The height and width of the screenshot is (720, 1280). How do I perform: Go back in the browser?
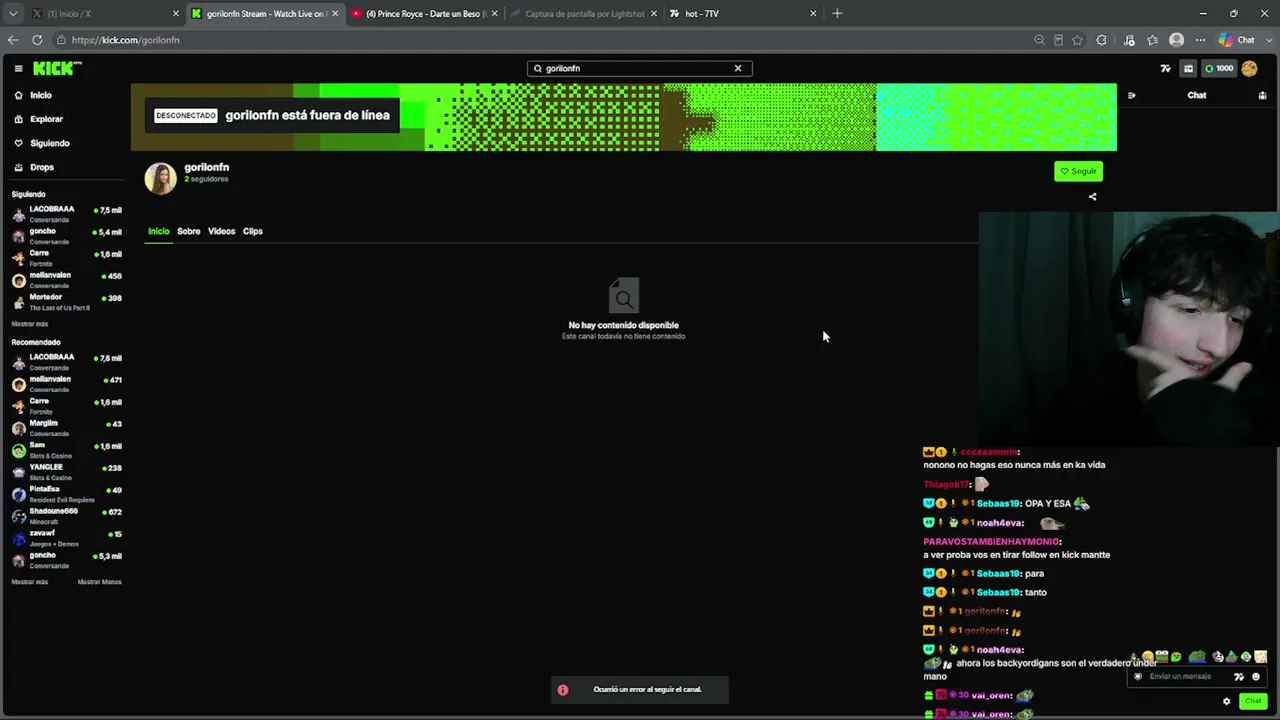coord(13,40)
